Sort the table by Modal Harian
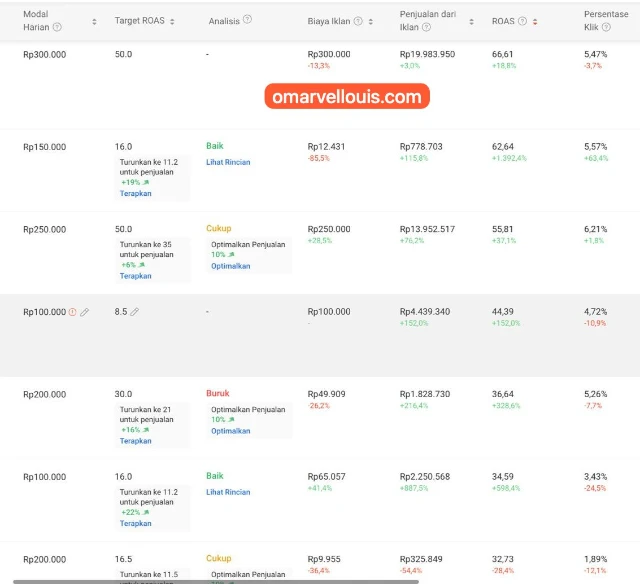This screenshot has height=584, width=640. click(94, 21)
